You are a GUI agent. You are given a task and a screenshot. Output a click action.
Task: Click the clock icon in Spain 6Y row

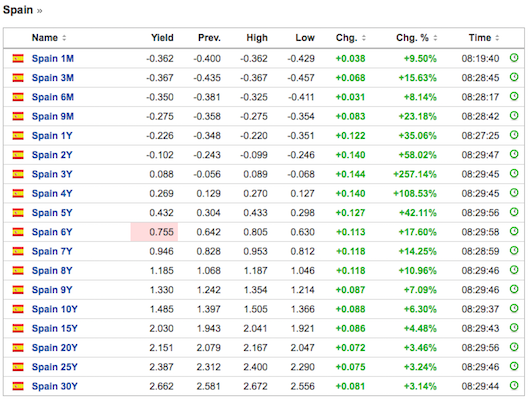pos(513,231)
